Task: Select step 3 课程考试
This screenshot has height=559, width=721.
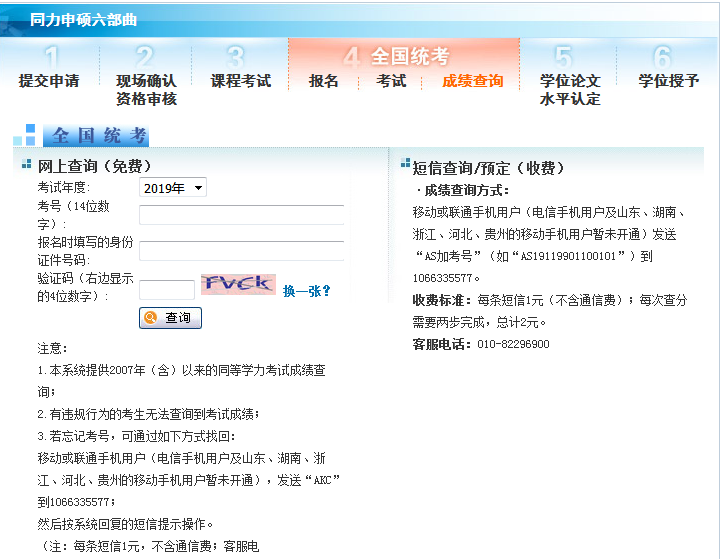Action: coord(240,80)
